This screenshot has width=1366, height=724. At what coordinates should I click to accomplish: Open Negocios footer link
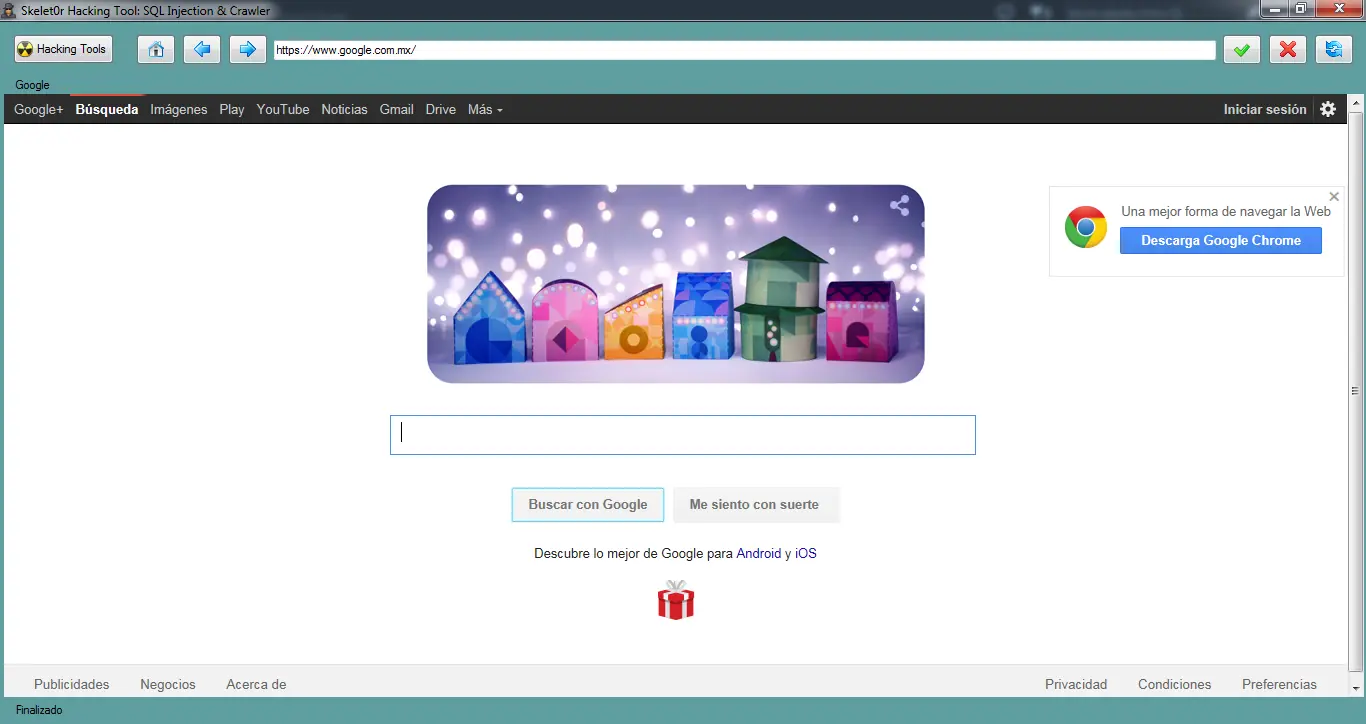click(x=168, y=684)
